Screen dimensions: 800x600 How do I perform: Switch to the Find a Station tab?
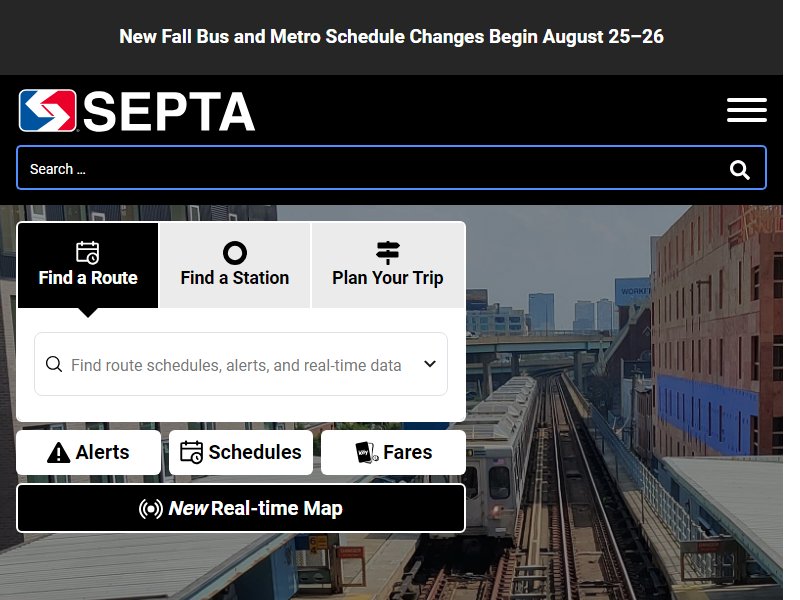point(235,265)
